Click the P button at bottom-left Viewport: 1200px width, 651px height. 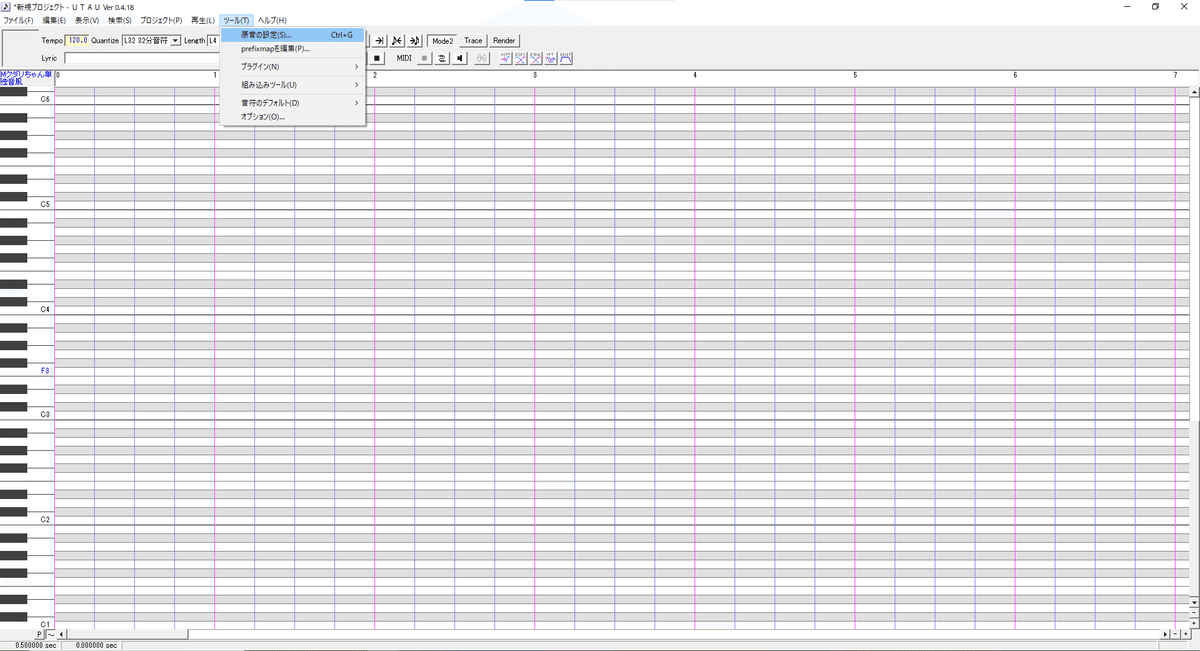40,634
